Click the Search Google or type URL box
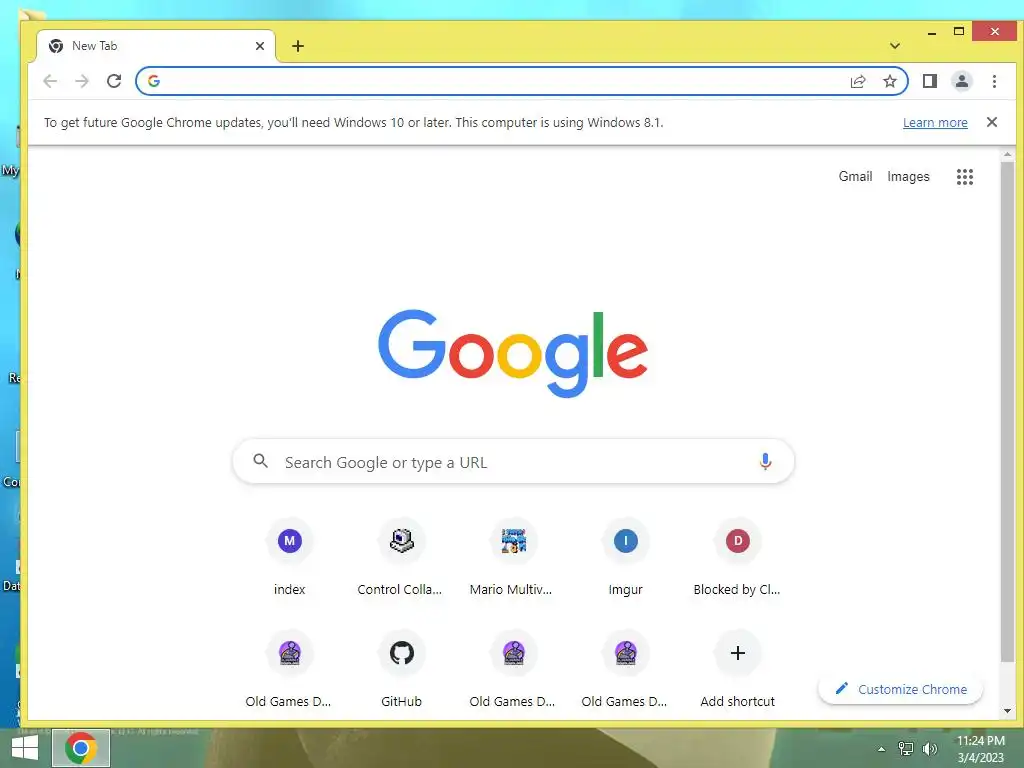 click(x=513, y=462)
